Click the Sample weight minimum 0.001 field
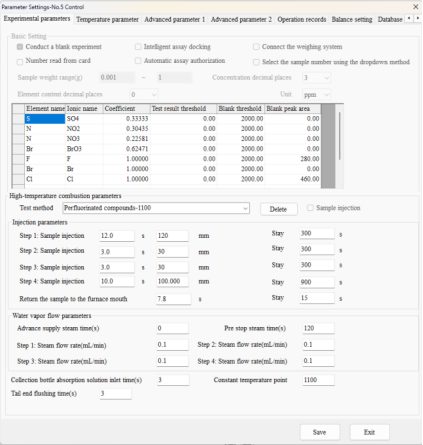Viewport: 423px width, 445px height. coord(117,78)
